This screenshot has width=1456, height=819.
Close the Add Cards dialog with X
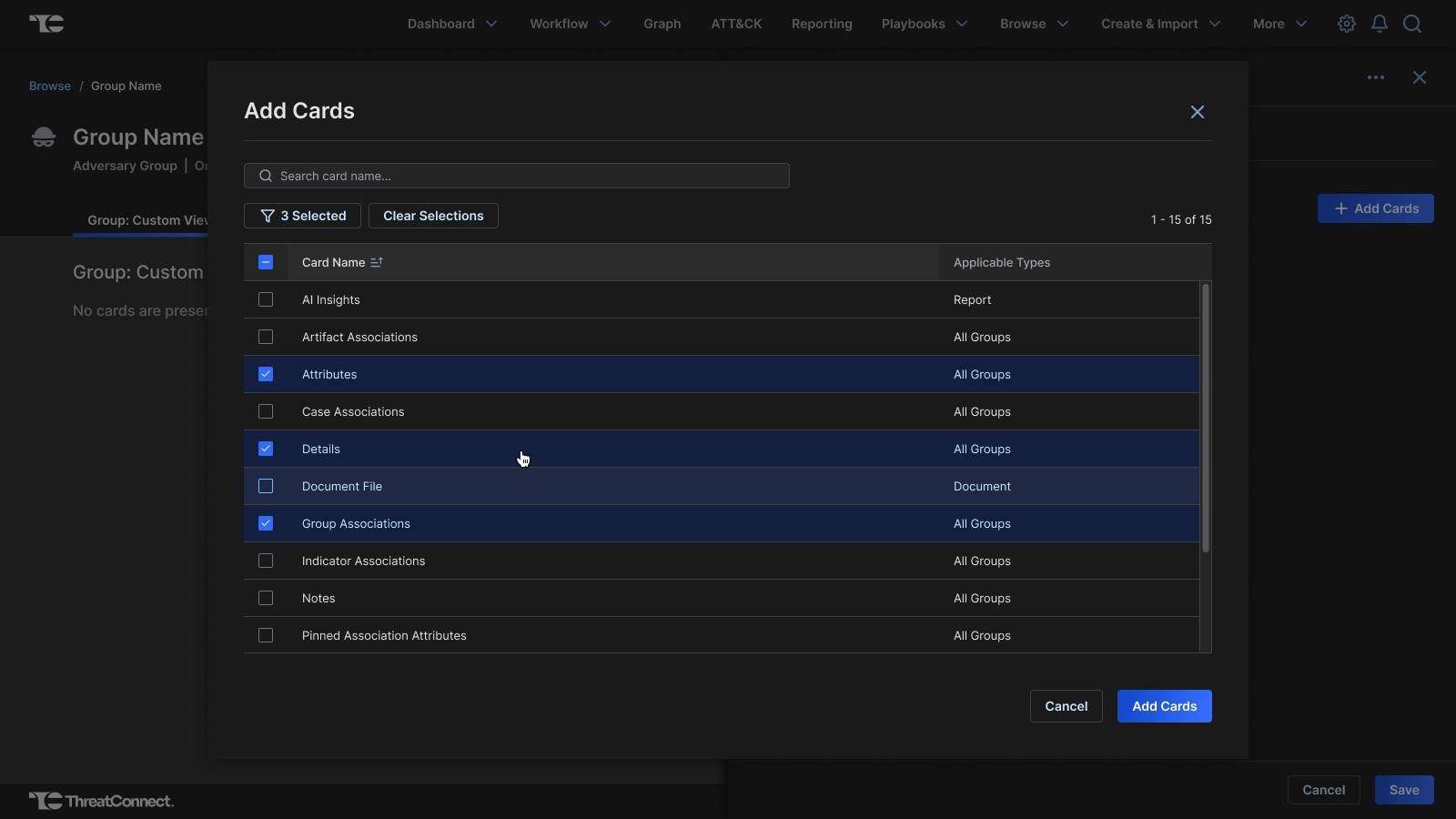(x=1198, y=112)
